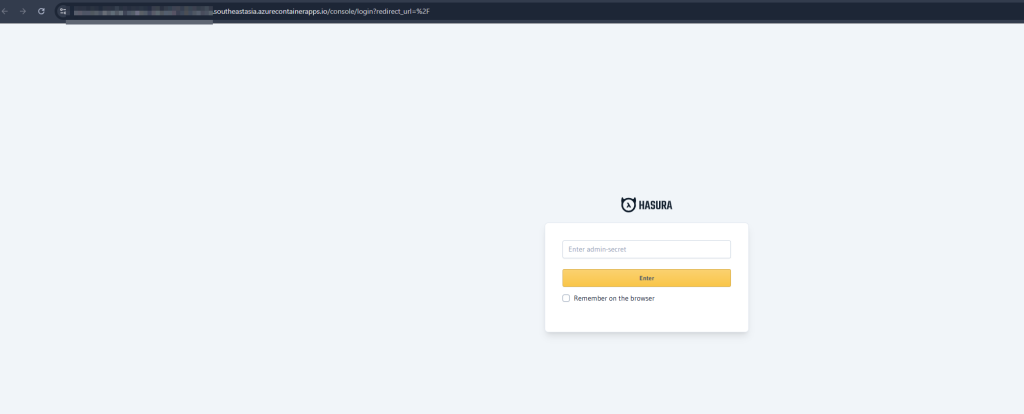This screenshot has height=414, width=1024.
Task: Reload the page with refresh icon
Action: (x=41, y=11)
